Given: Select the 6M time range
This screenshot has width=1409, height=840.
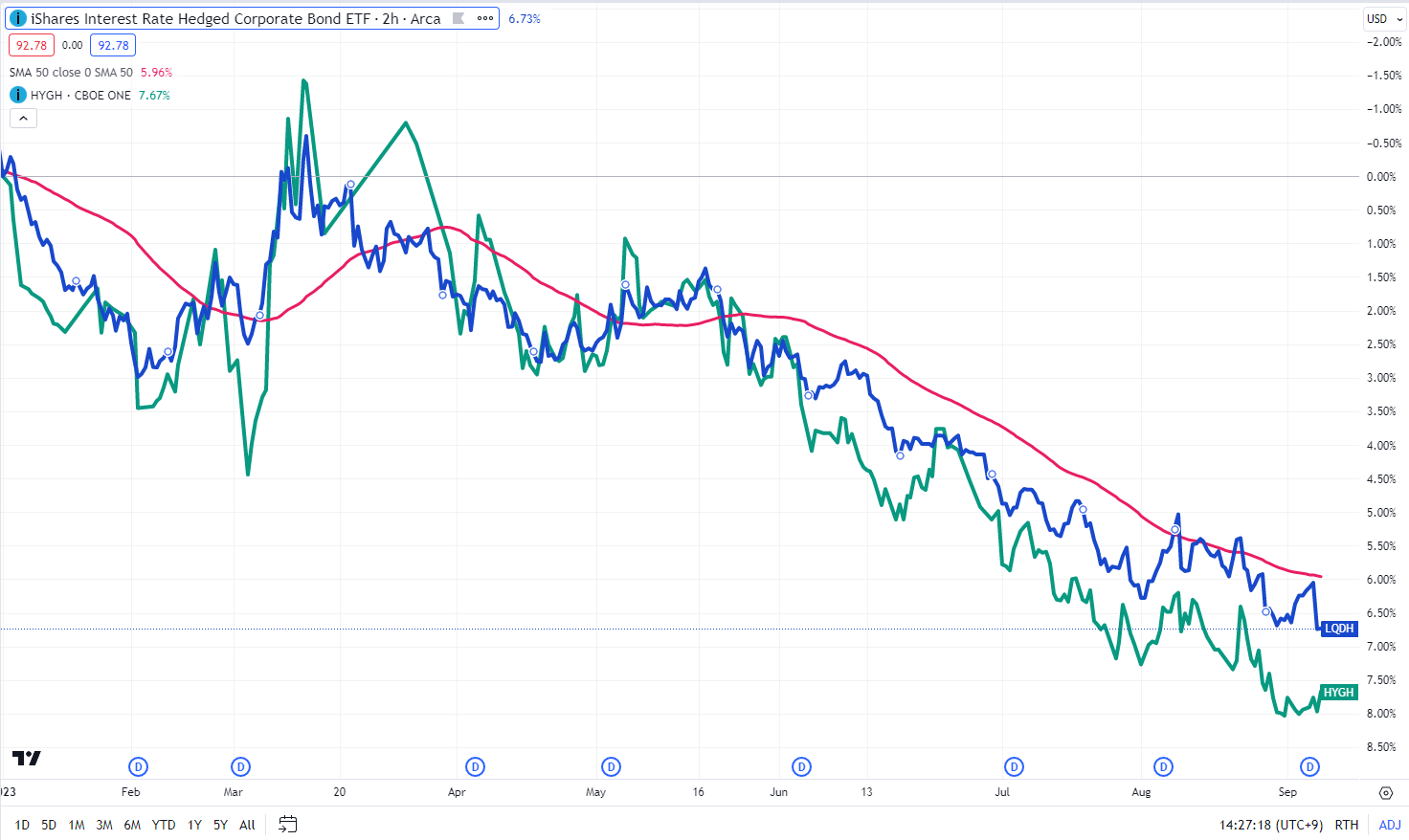Looking at the screenshot, I should pyautogui.click(x=132, y=825).
